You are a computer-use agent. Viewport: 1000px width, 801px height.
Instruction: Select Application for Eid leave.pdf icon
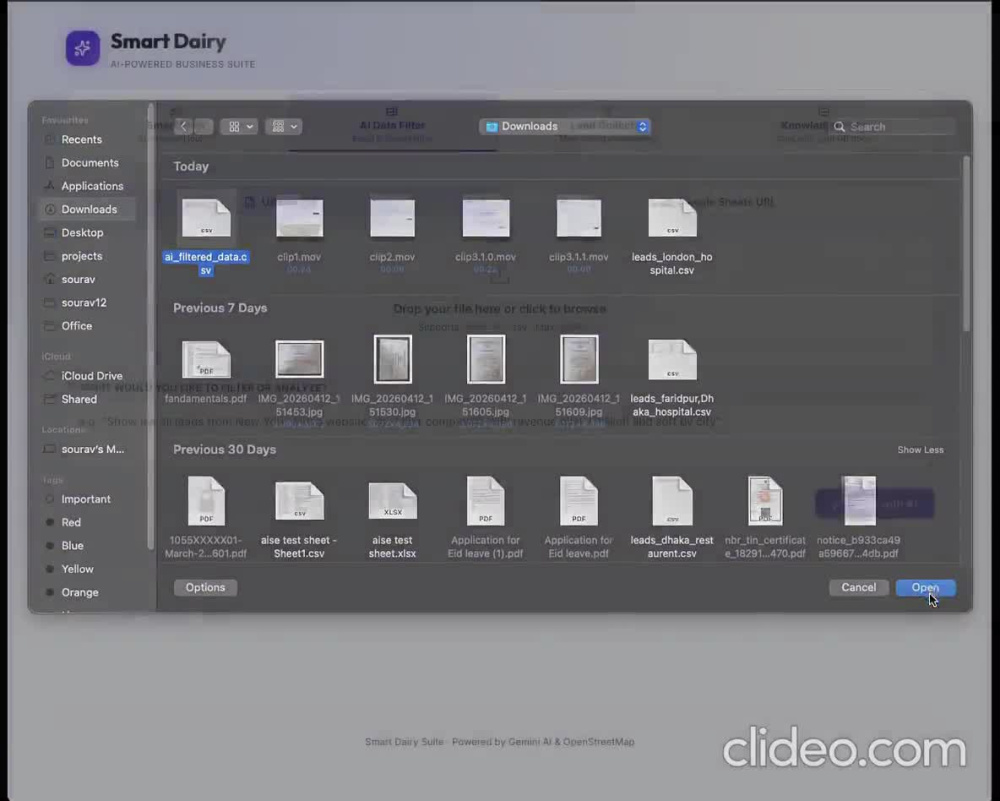(579, 501)
